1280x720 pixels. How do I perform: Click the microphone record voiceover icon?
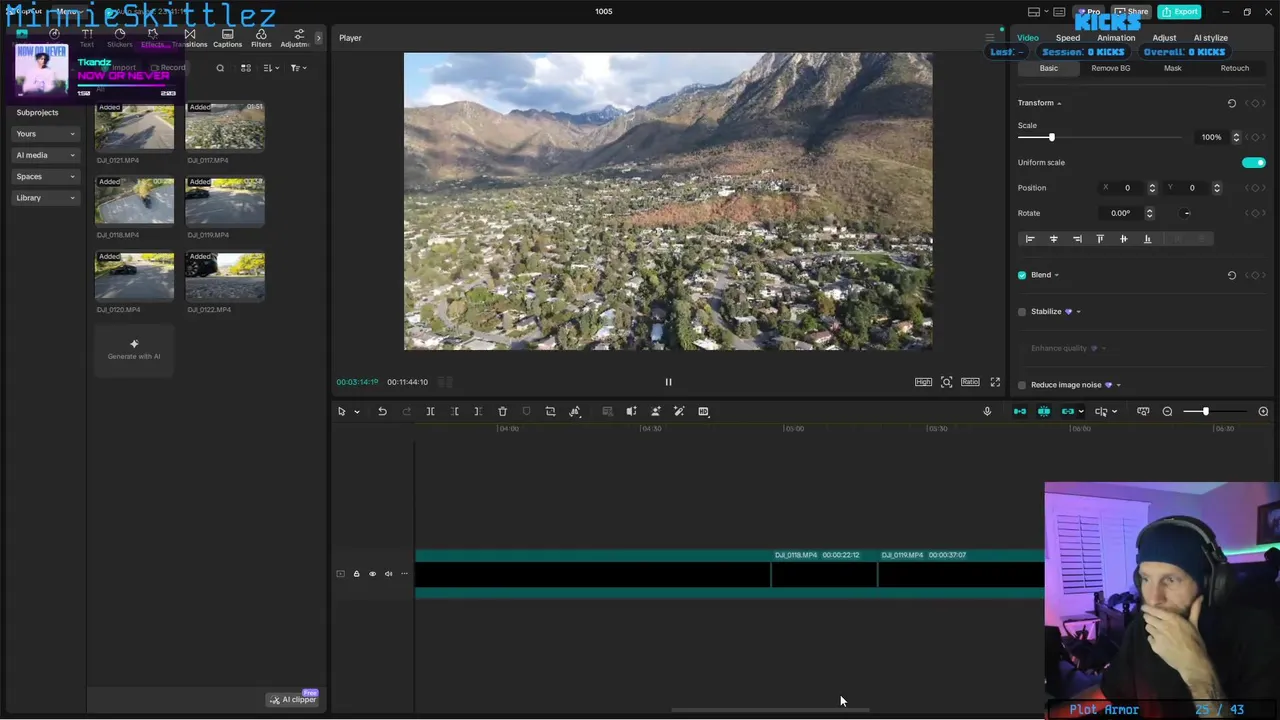[x=987, y=411]
